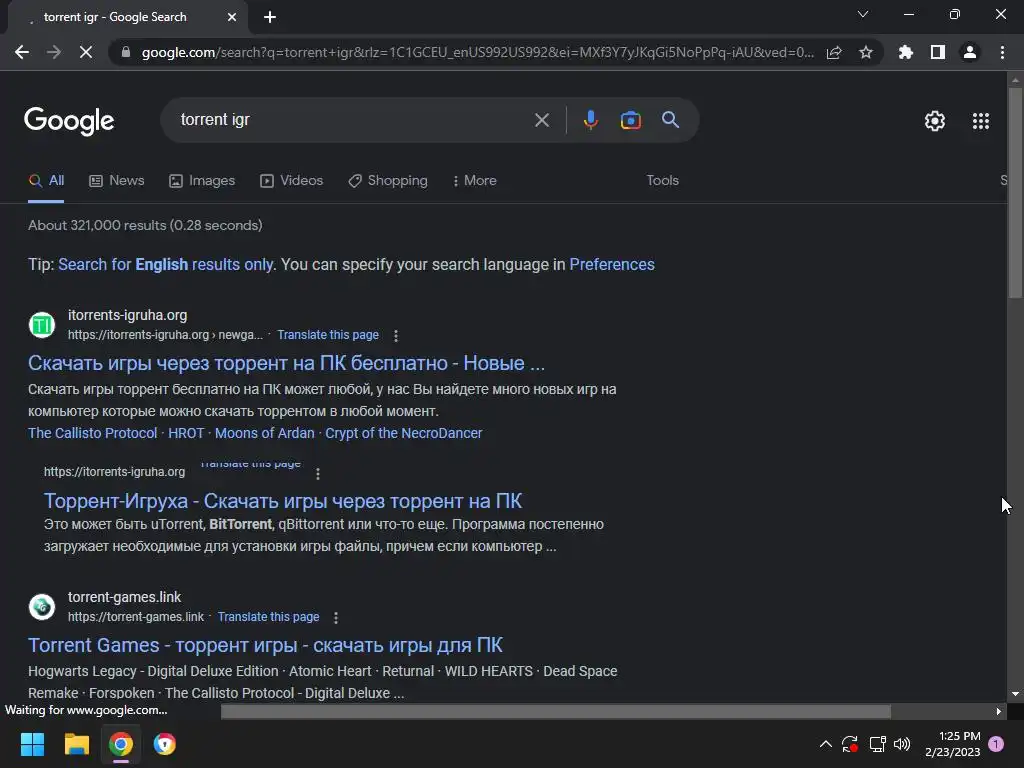
Task: Open the Brave browser taskbar icon
Action: point(165,744)
